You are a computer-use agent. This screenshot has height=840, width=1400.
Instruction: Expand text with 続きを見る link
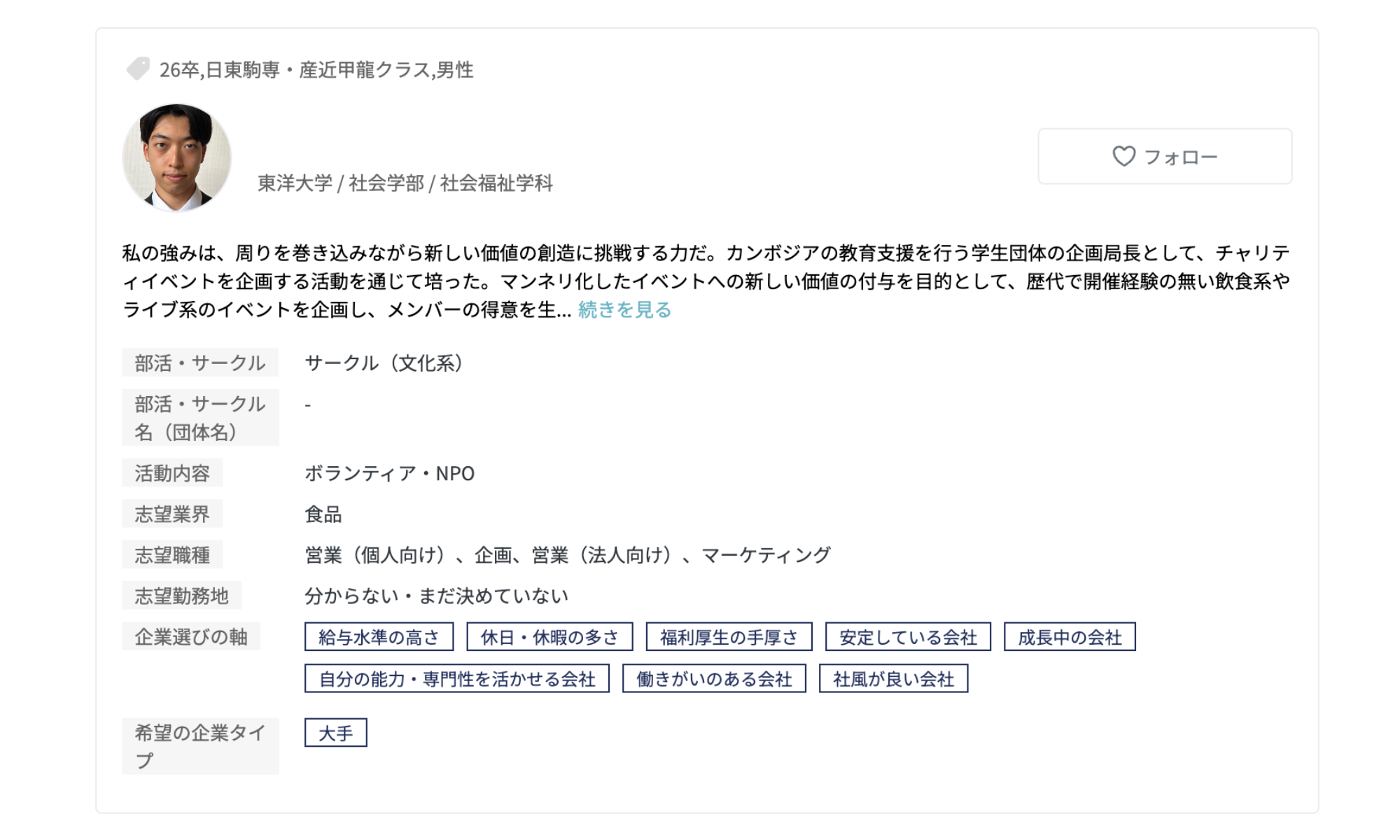tap(624, 309)
